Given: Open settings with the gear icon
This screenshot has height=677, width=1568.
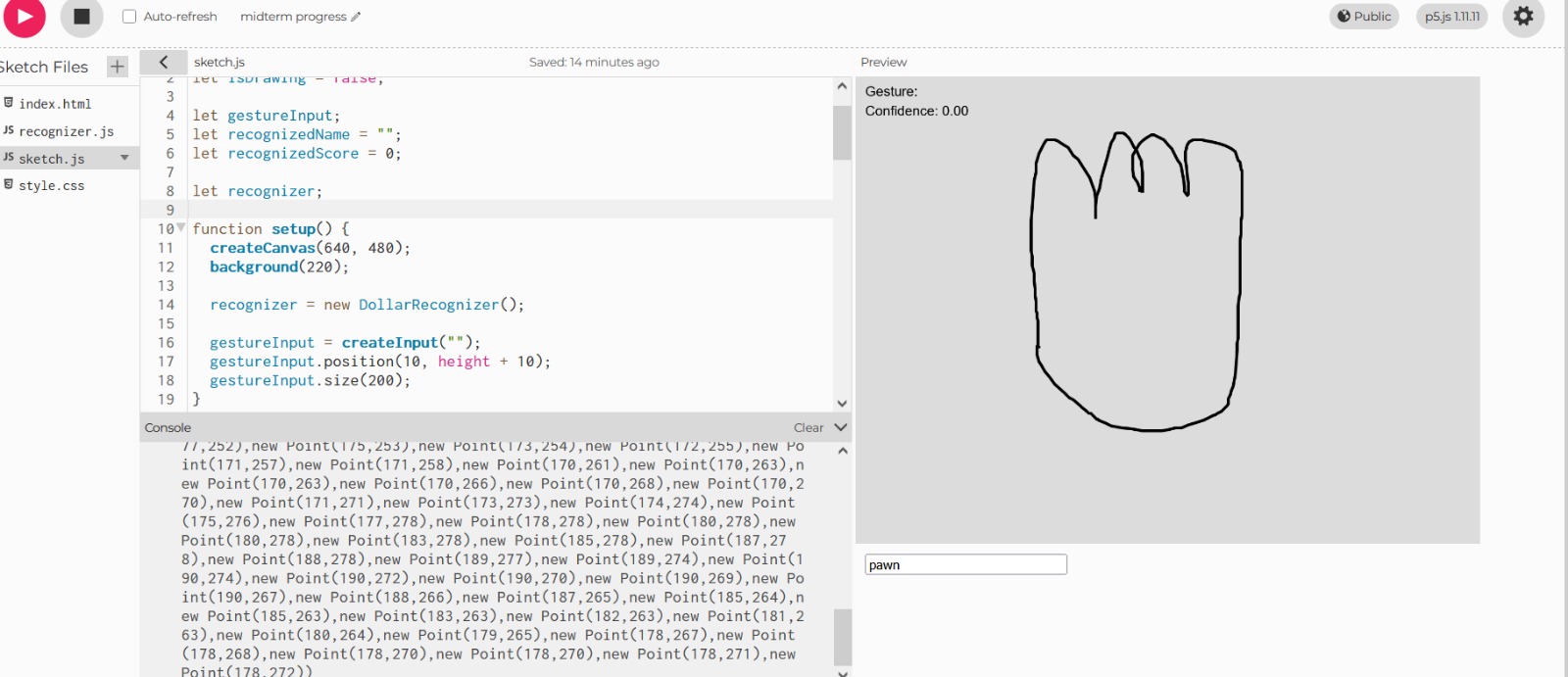Looking at the screenshot, I should pos(1523,17).
